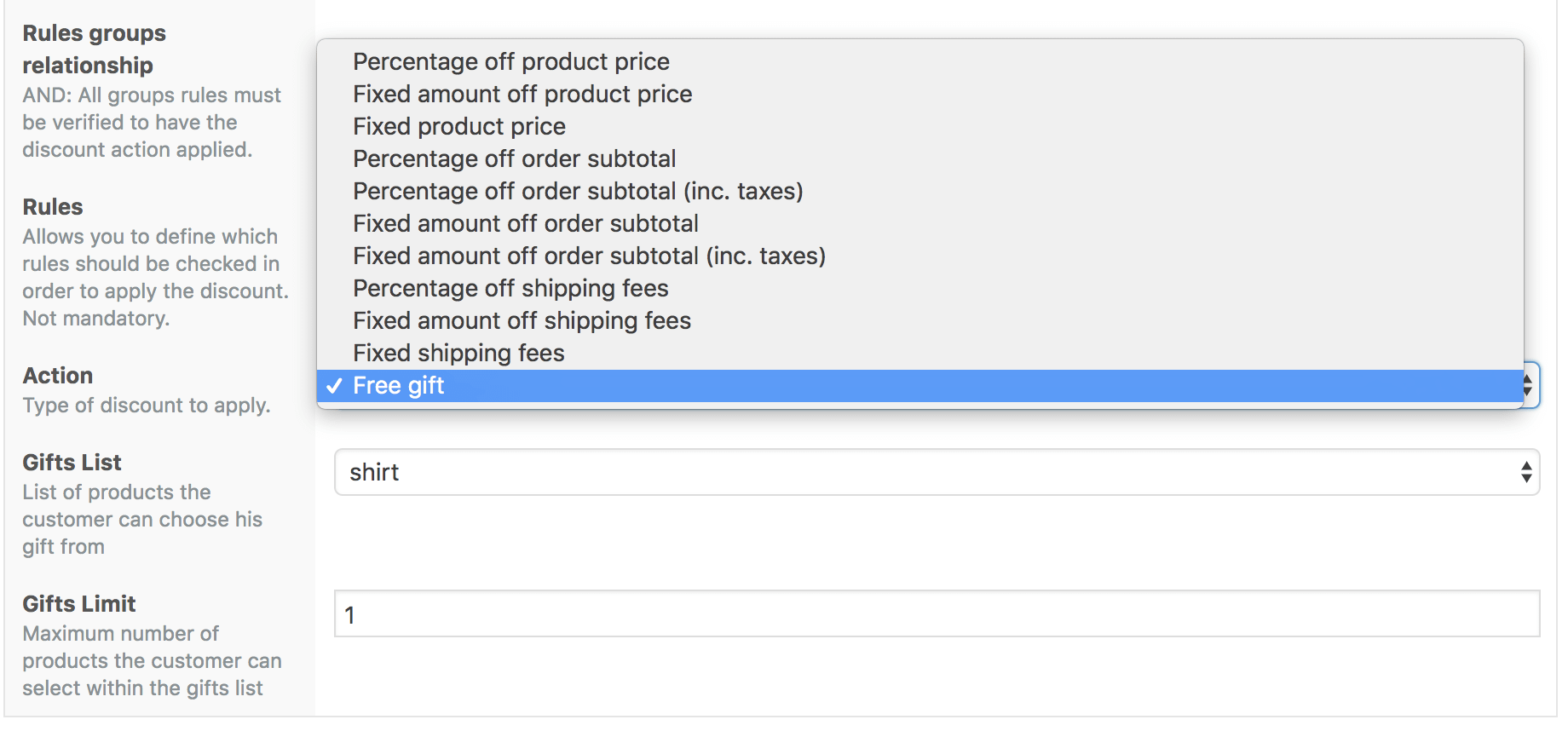1568x731 pixels.
Task: Choose Percentage off order subtotal (inc. taxes)
Action: coord(919,191)
